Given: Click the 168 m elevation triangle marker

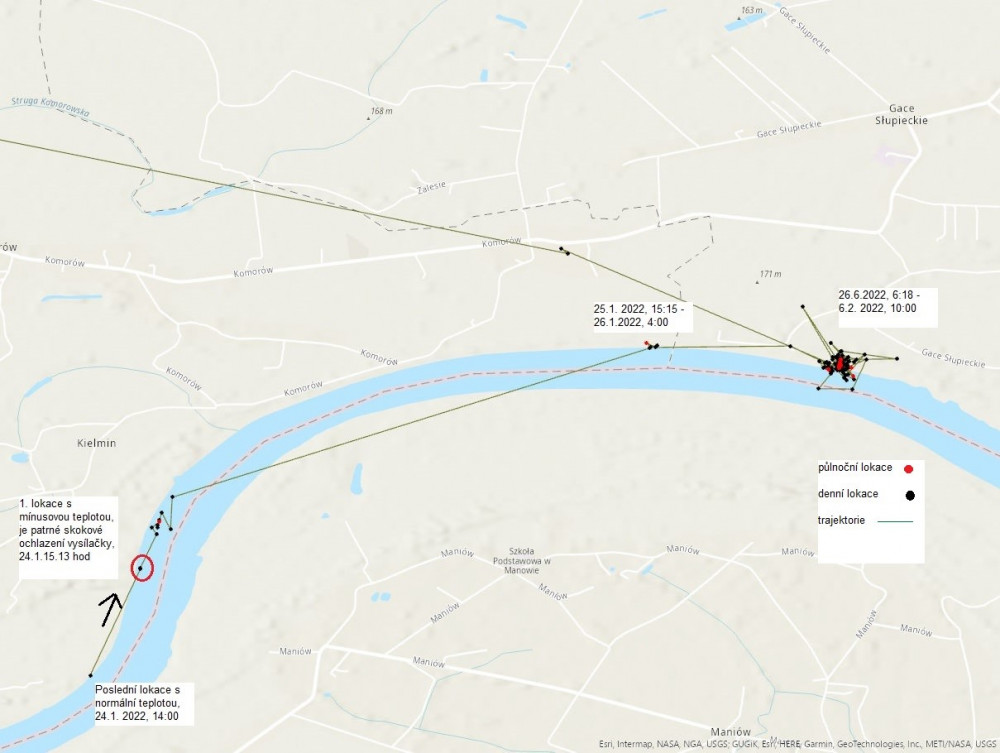Looking at the screenshot, I should pyautogui.click(x=368, y=117).
